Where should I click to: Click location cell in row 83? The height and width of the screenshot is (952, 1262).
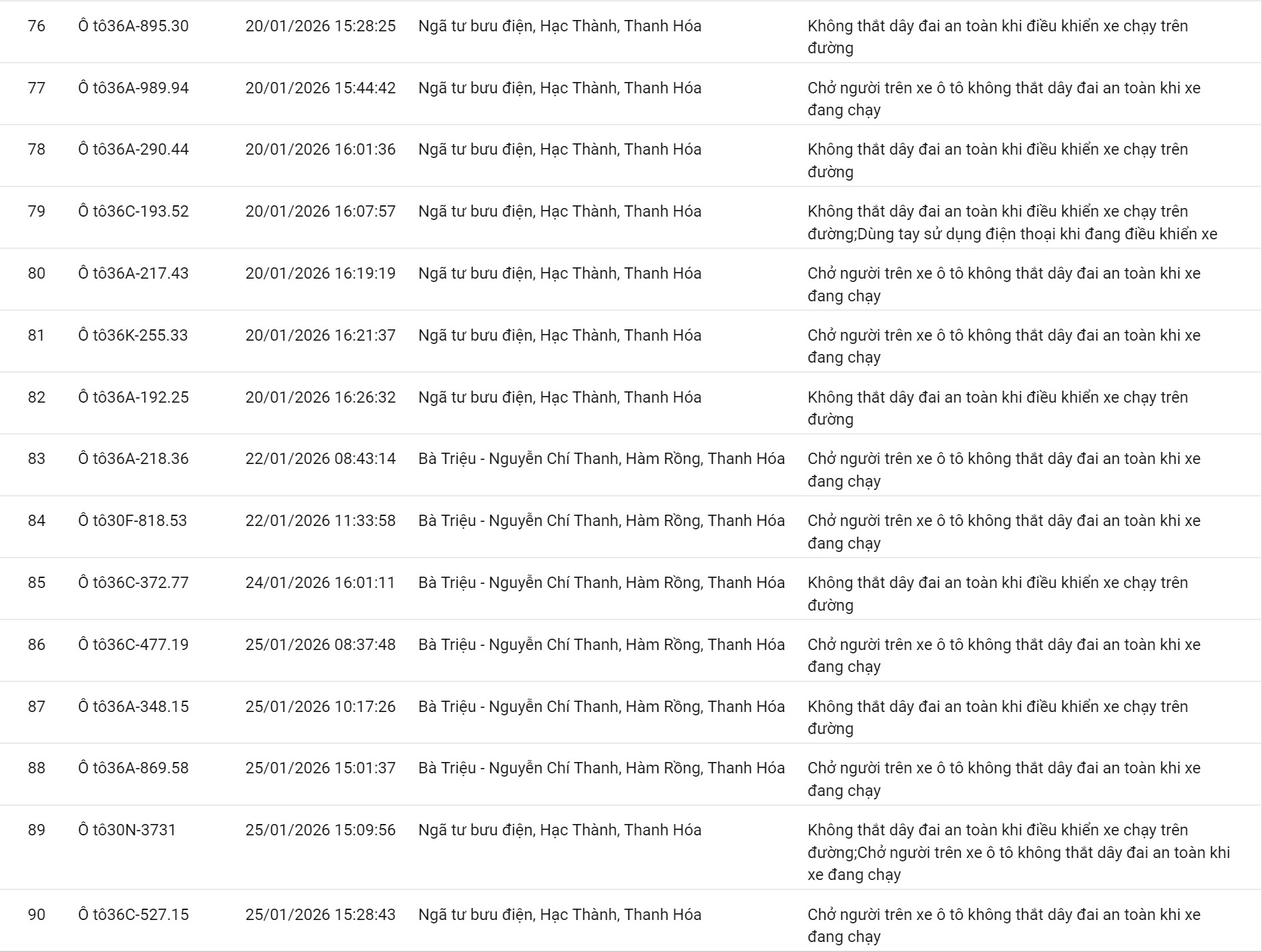tap(601, 459)
